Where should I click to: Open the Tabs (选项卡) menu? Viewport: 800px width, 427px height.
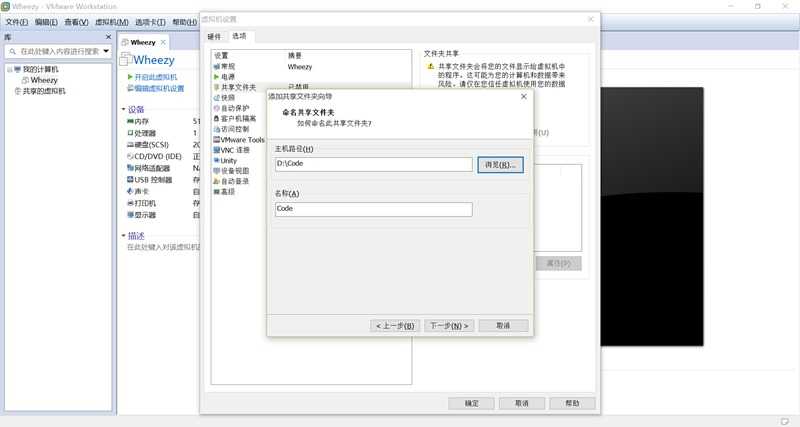point(150,22)
